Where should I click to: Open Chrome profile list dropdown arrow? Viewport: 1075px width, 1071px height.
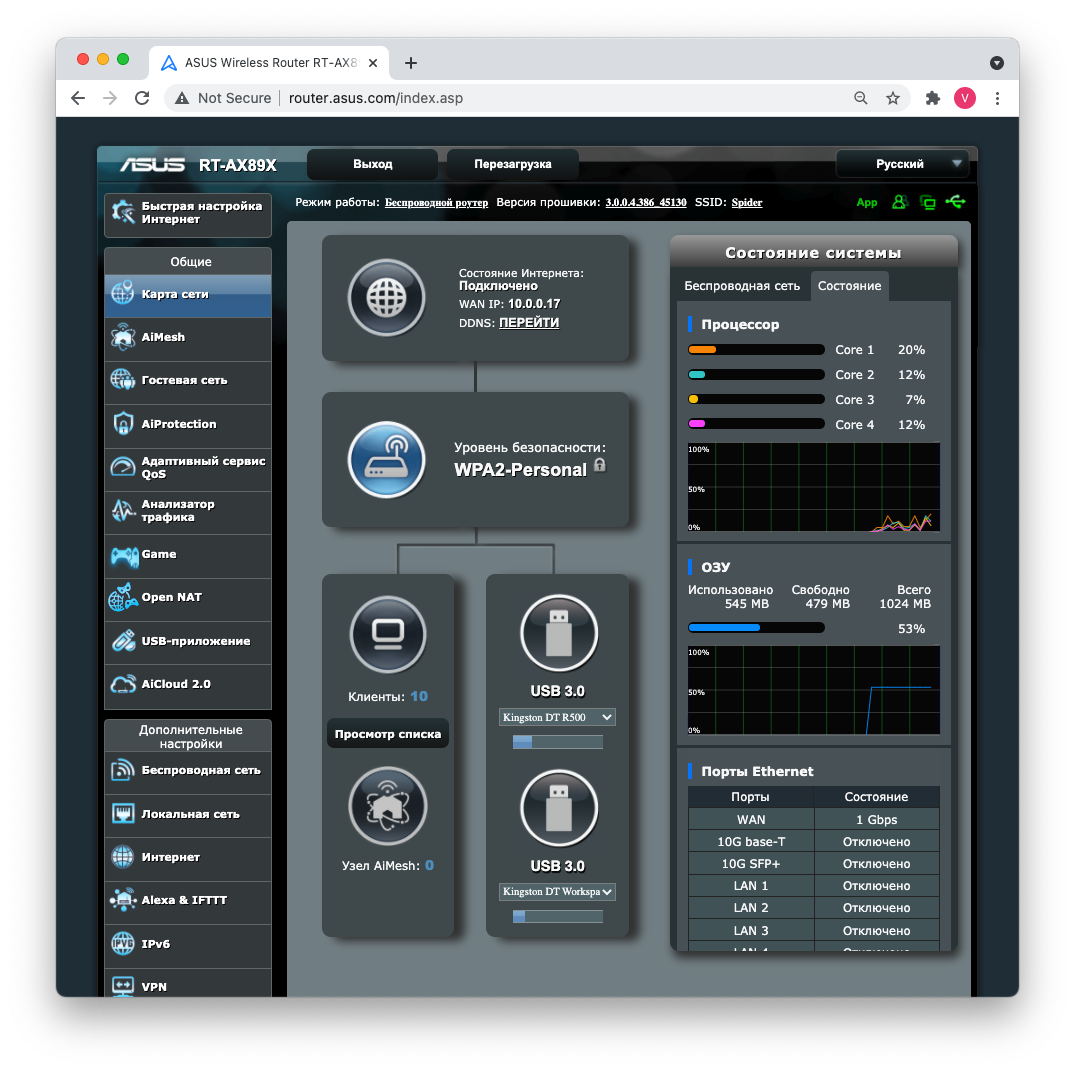997,63
